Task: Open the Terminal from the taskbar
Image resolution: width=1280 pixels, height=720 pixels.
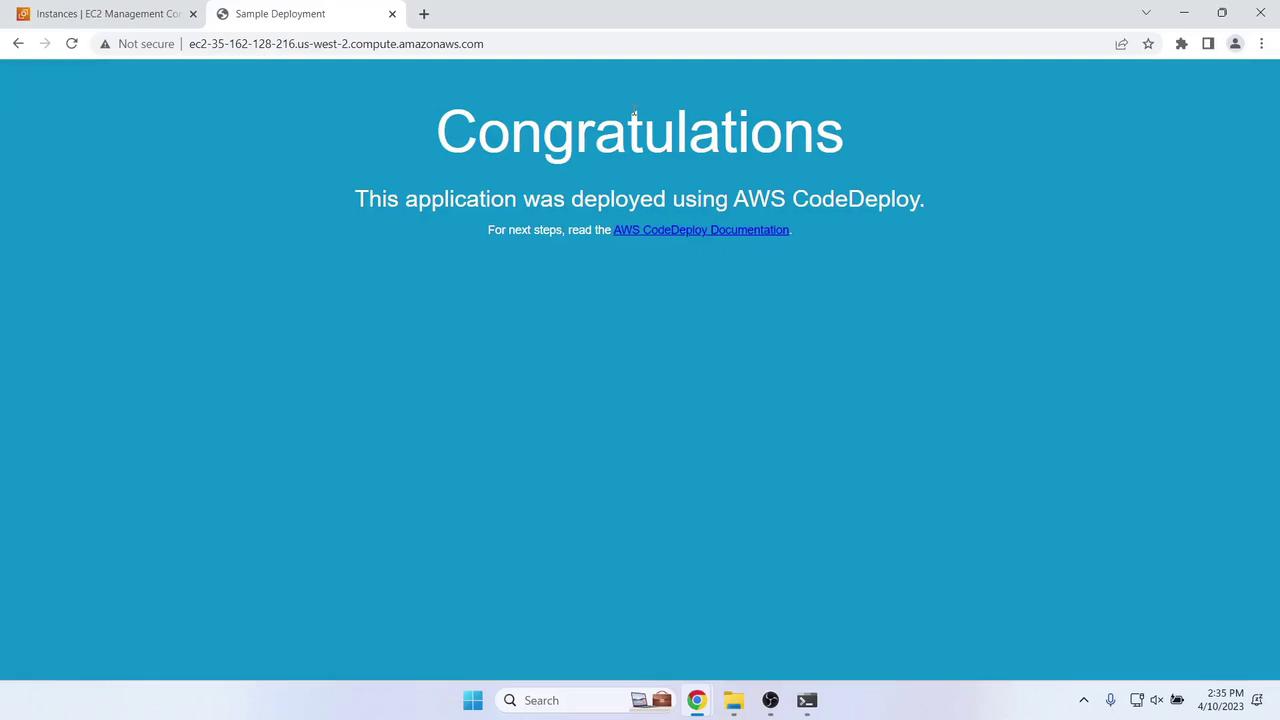Action: pos(807,700)
